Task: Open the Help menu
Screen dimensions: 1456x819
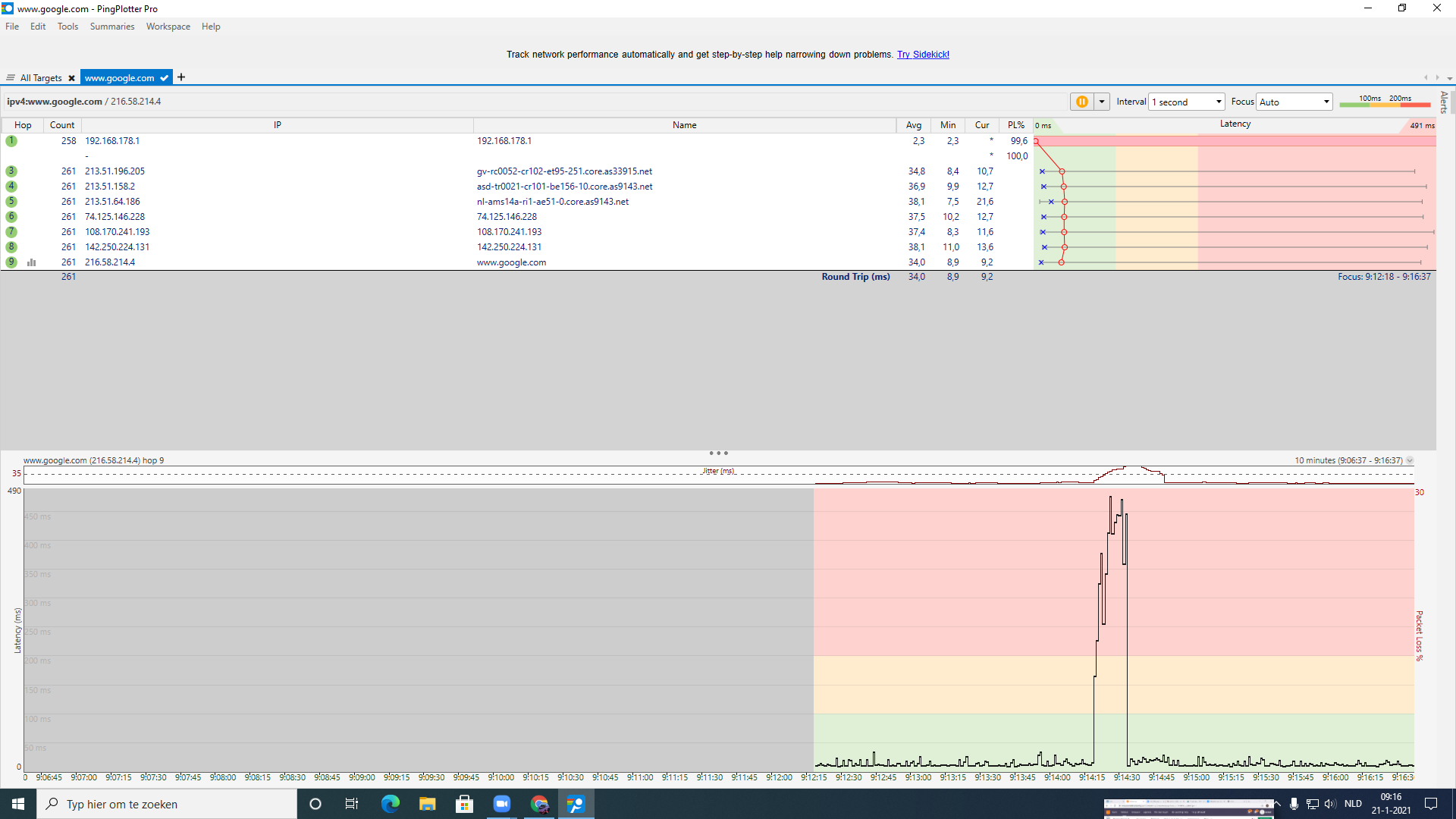Action: [x=211, y=27]
